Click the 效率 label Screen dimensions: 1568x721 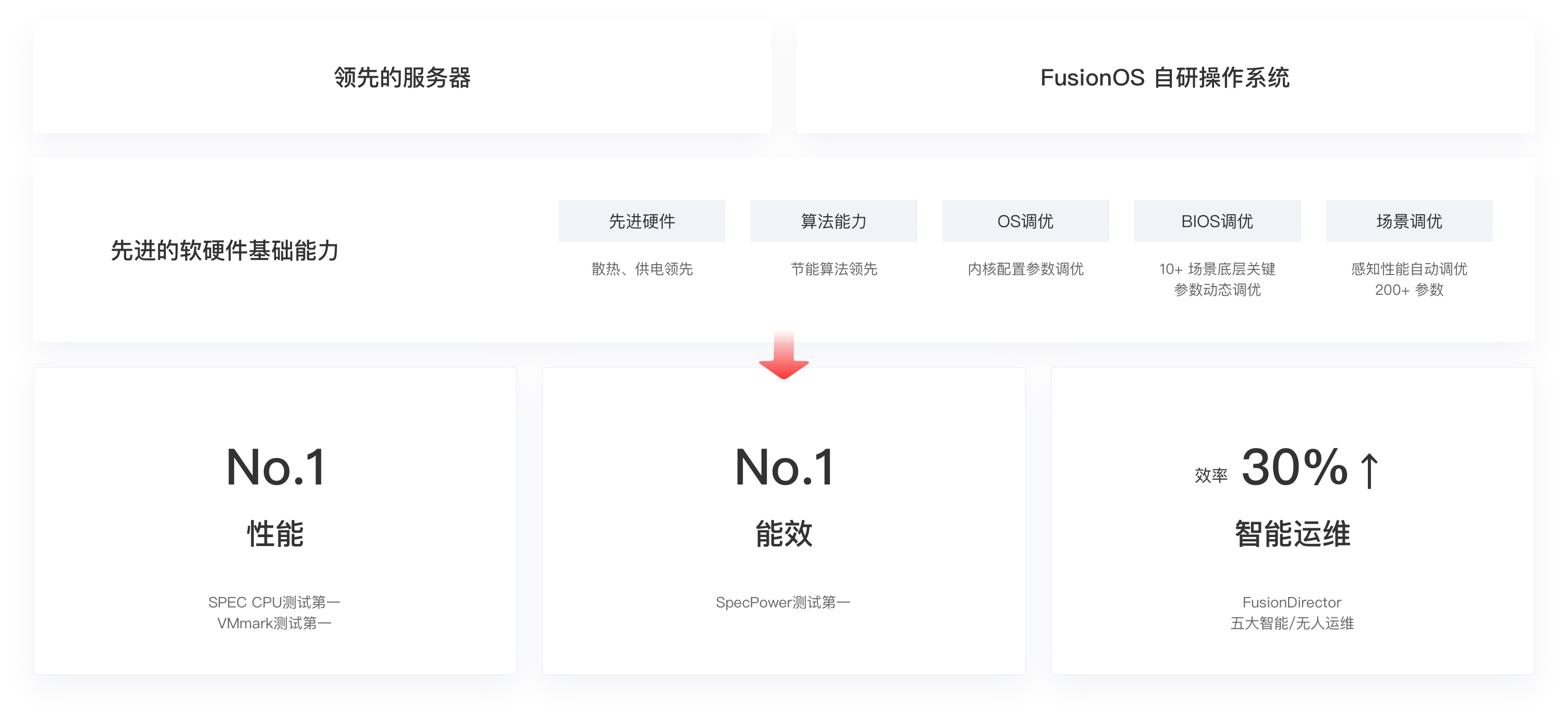[x=1211, y=475]
